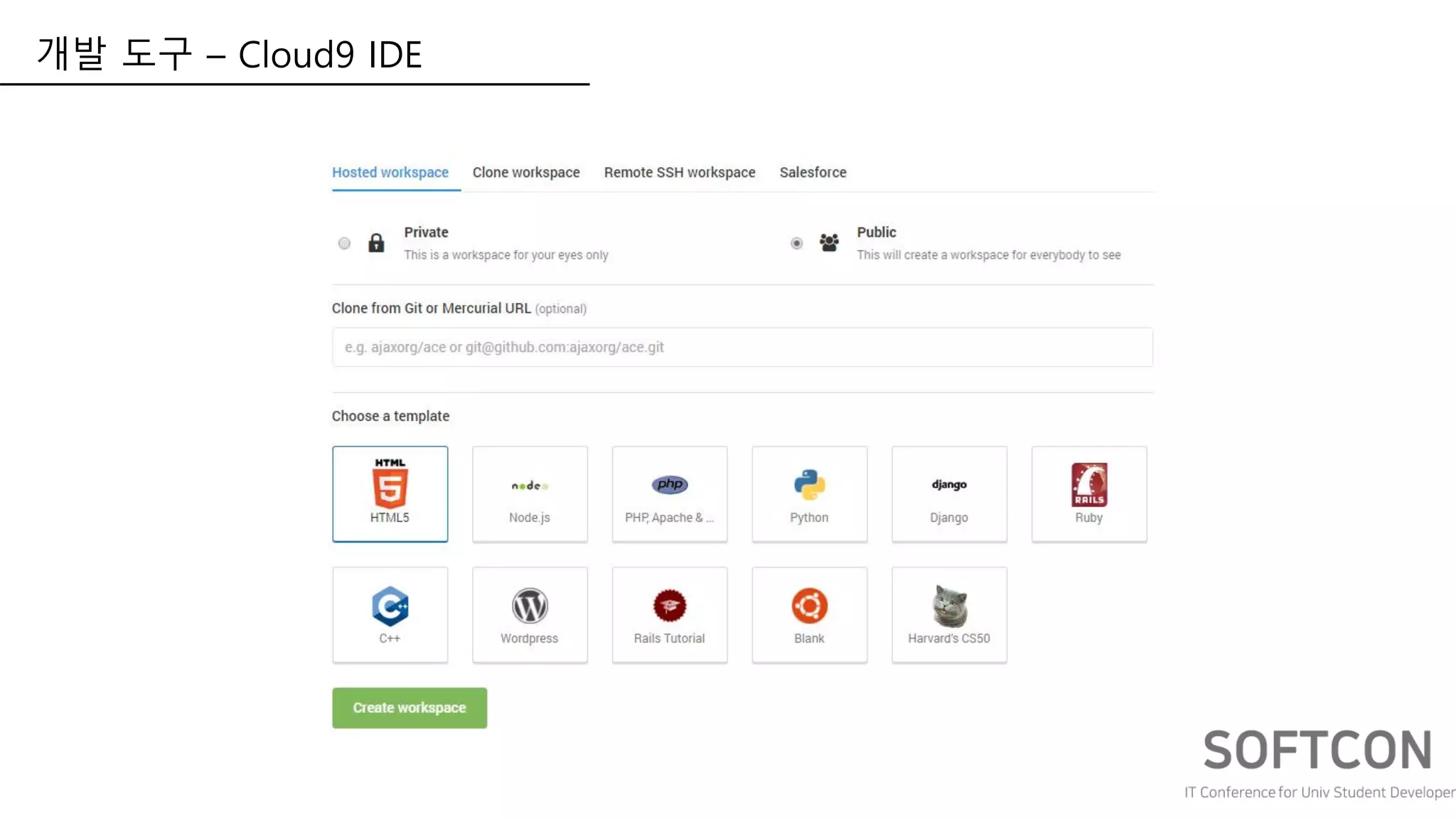
Task: Select the Public workspace radio button
Action: 797,243
